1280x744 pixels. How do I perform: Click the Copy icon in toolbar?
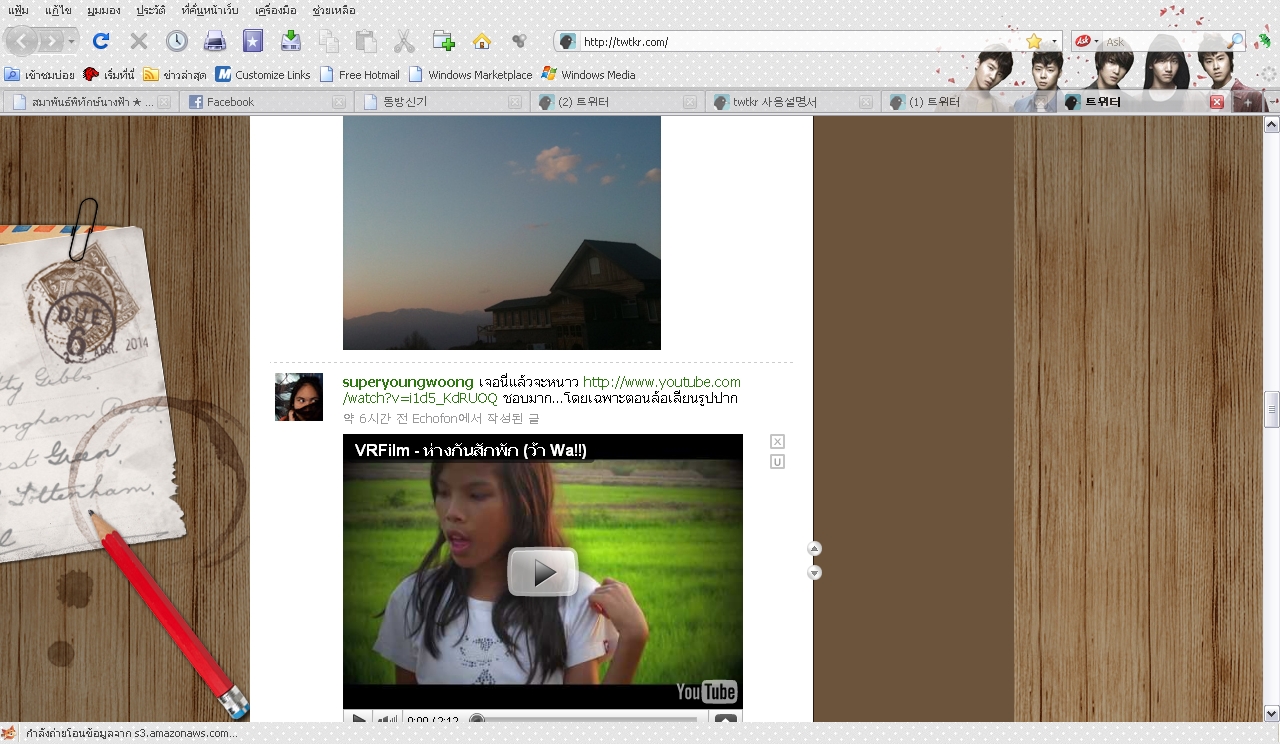[x=329, y=41]
